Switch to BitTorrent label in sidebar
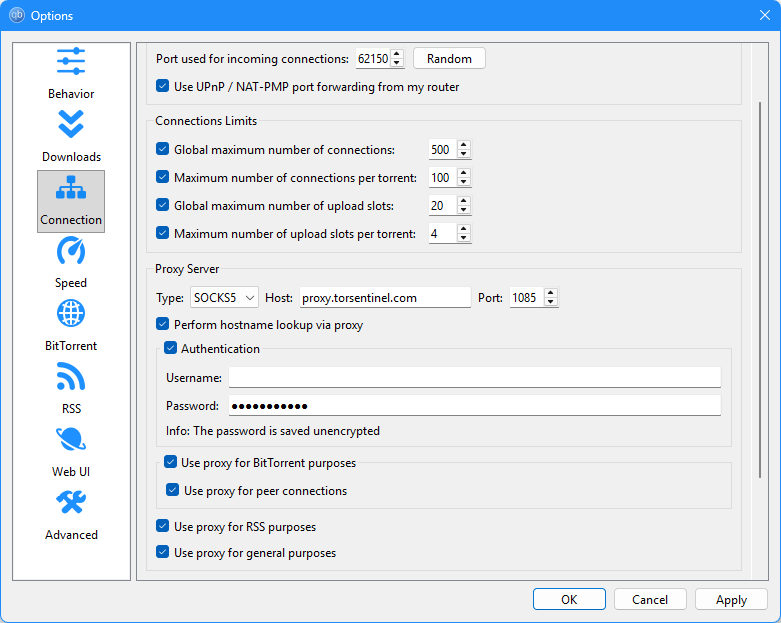Image resolution: width=781 pixels, height=623 pixels. pyautogui.click(x=71, y=346)
